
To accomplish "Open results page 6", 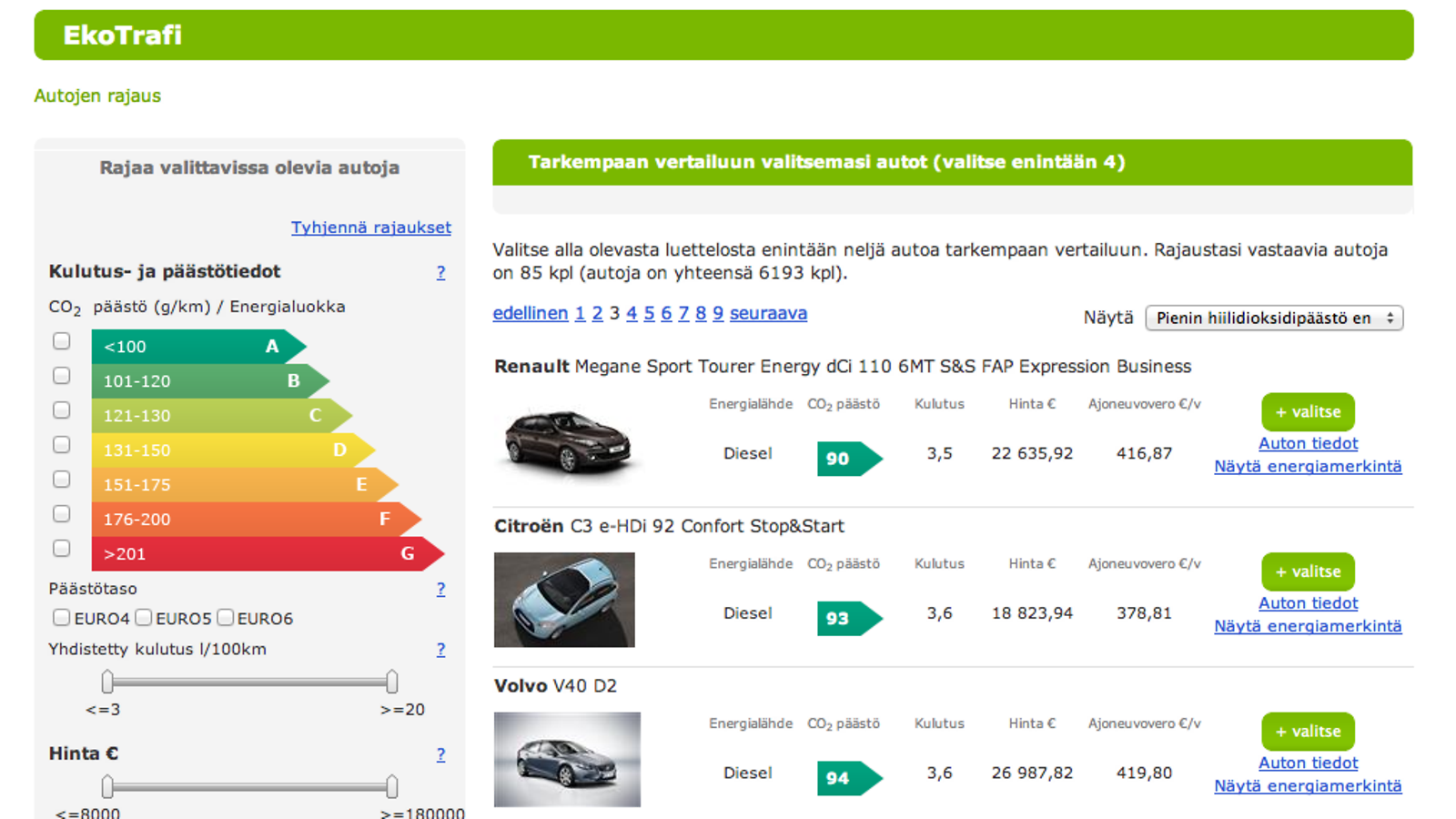I will 666,313.
